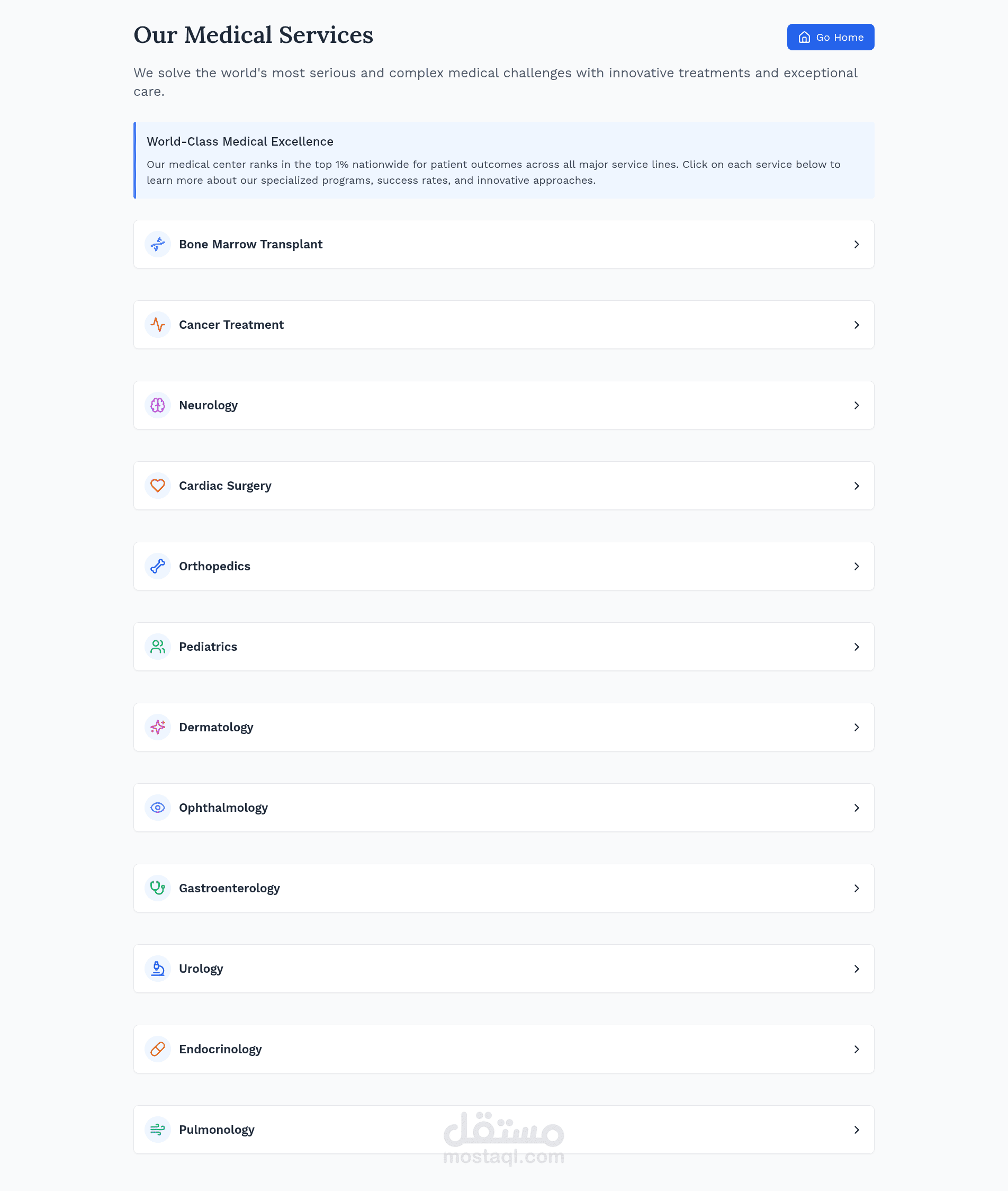This screenshot has height=1191, width=1008.
Task: Expand the Neurology chevron arrow
Action: point(856,405)
